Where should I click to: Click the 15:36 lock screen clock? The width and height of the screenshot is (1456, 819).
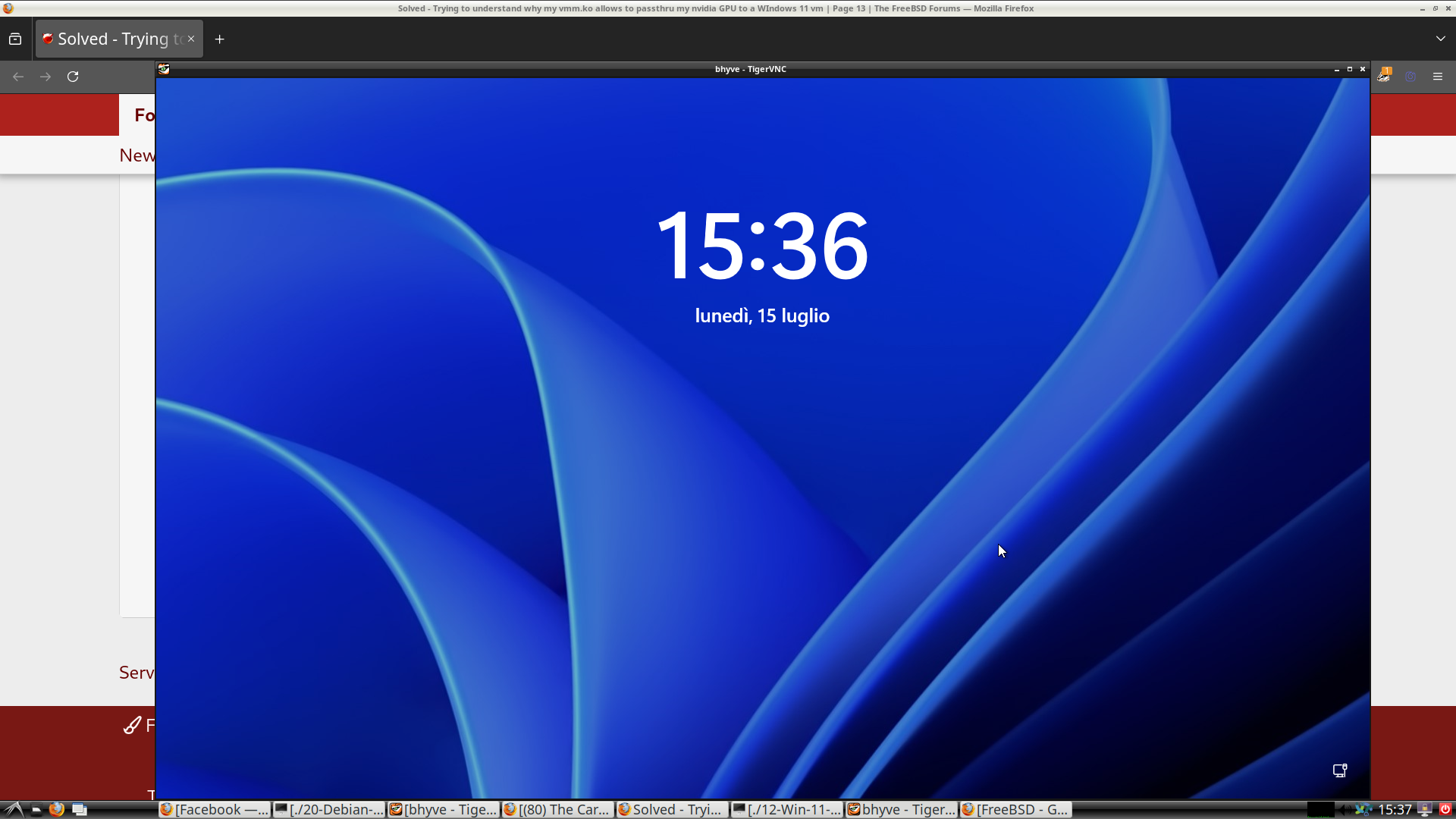pos(762,247)
